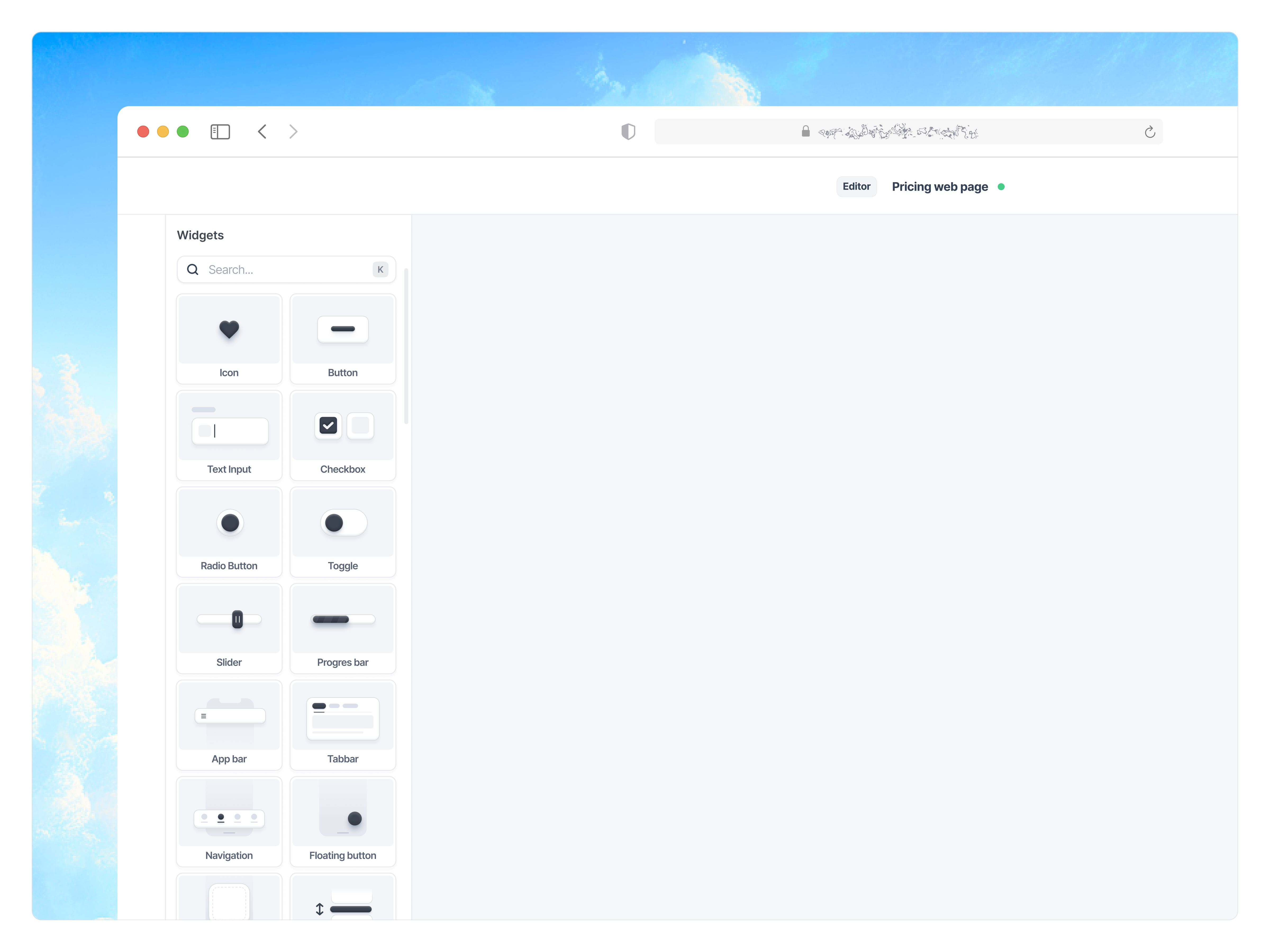Close the window with red button
This screenshot has height=952, width=1270.
(143, 131)
